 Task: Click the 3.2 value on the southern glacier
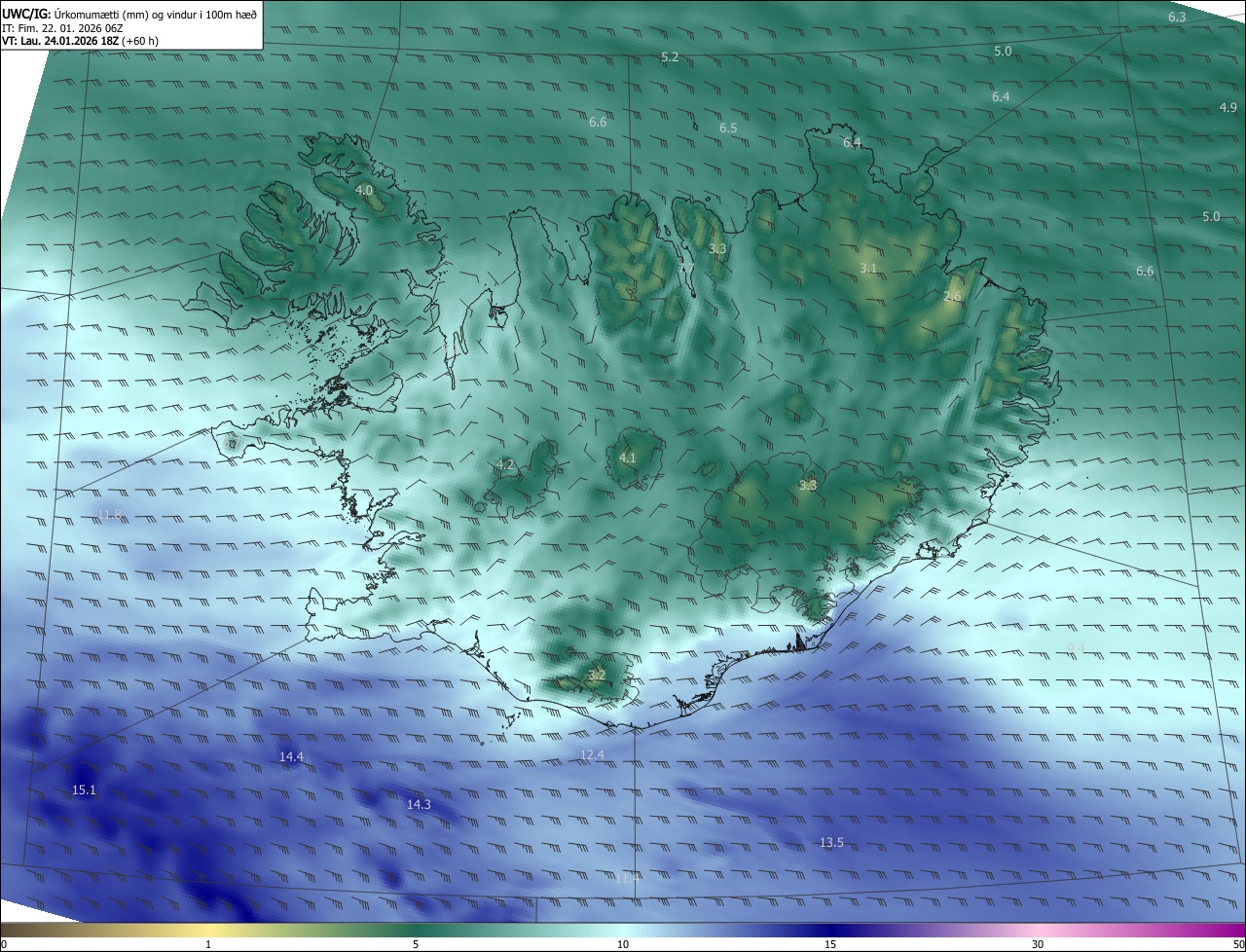597,675
